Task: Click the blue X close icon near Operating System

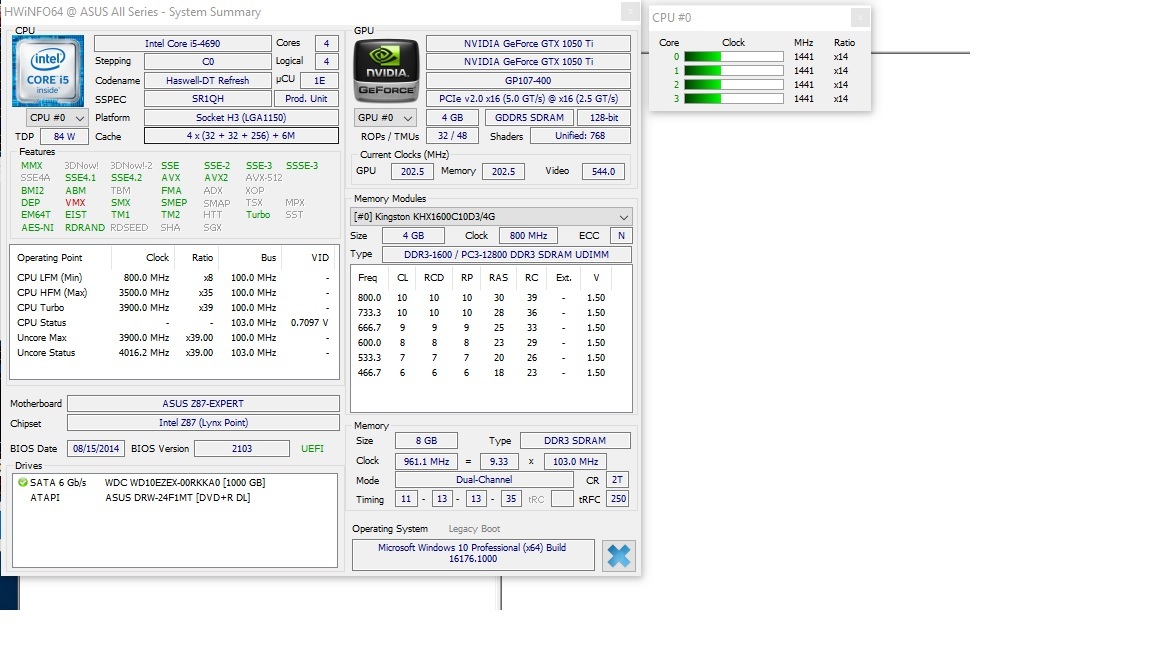Action: pyautogui.click(x=619, y=555)
